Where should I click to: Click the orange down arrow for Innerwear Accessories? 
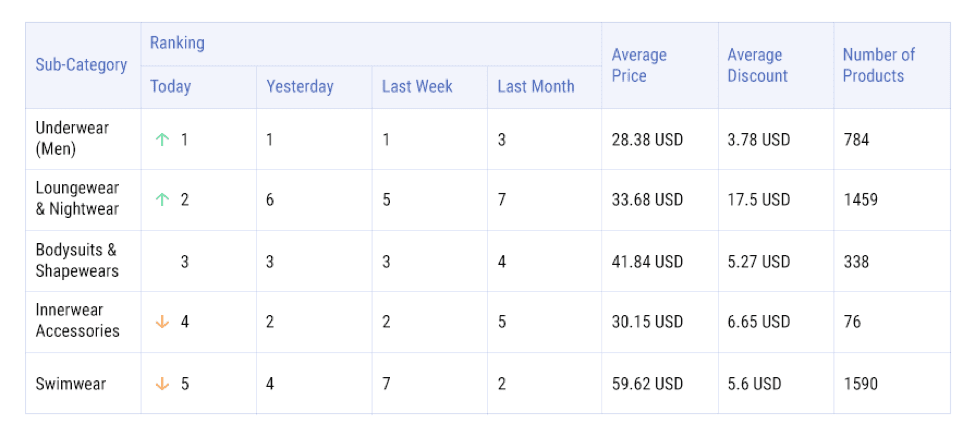[162, 322]
